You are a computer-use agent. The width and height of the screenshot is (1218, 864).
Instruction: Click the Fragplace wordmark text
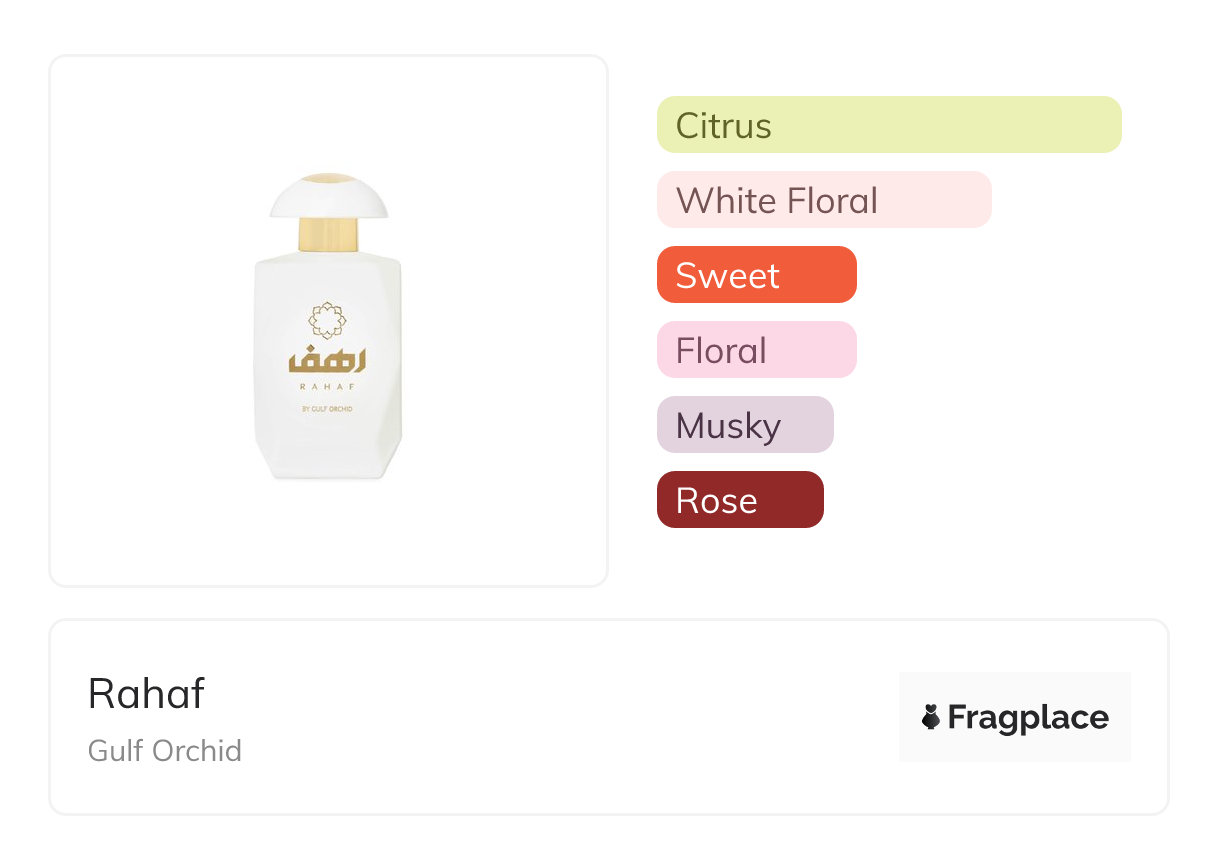(1028, 717)
